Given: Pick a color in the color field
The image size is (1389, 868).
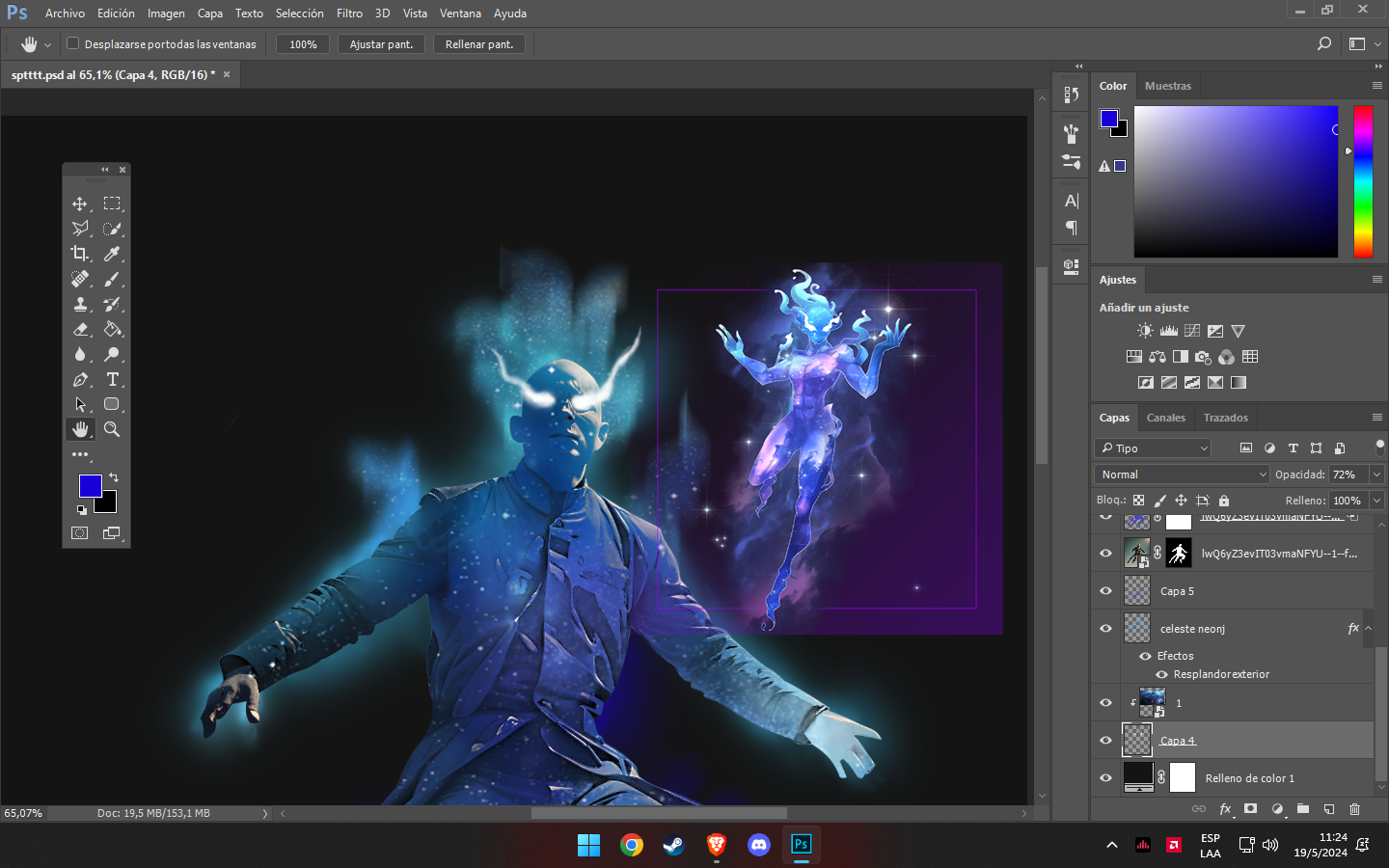Looking at the screenshot, I should [1236, 181].
